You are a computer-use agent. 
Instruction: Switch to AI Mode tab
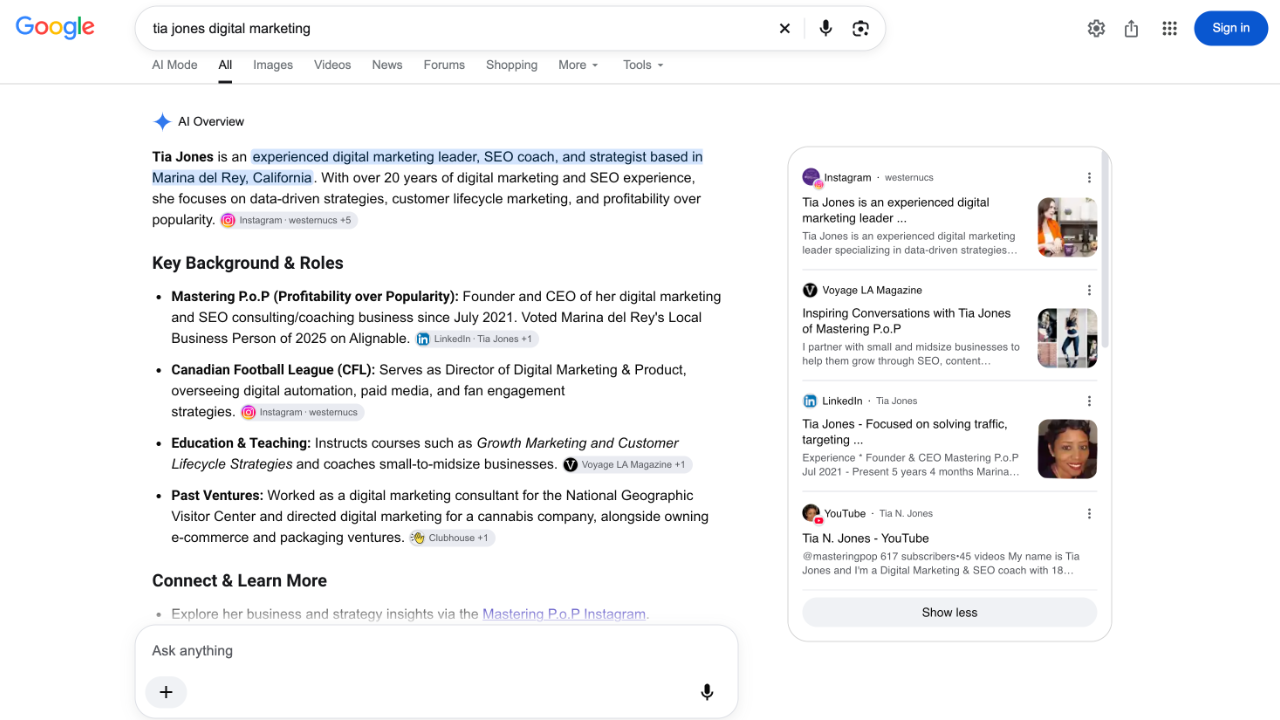click(175, 65)
